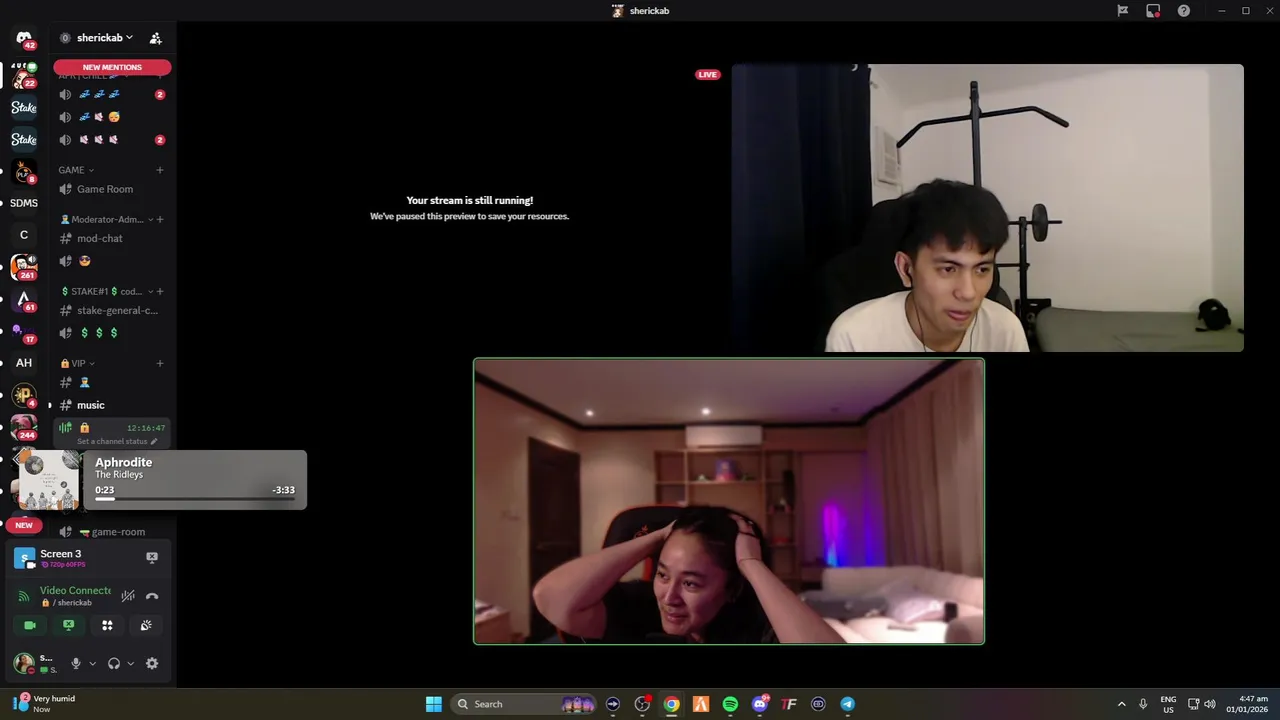Open the TF app in taskbar
The height and width of the screenshot is (720, 1280).
click(789, 704)
